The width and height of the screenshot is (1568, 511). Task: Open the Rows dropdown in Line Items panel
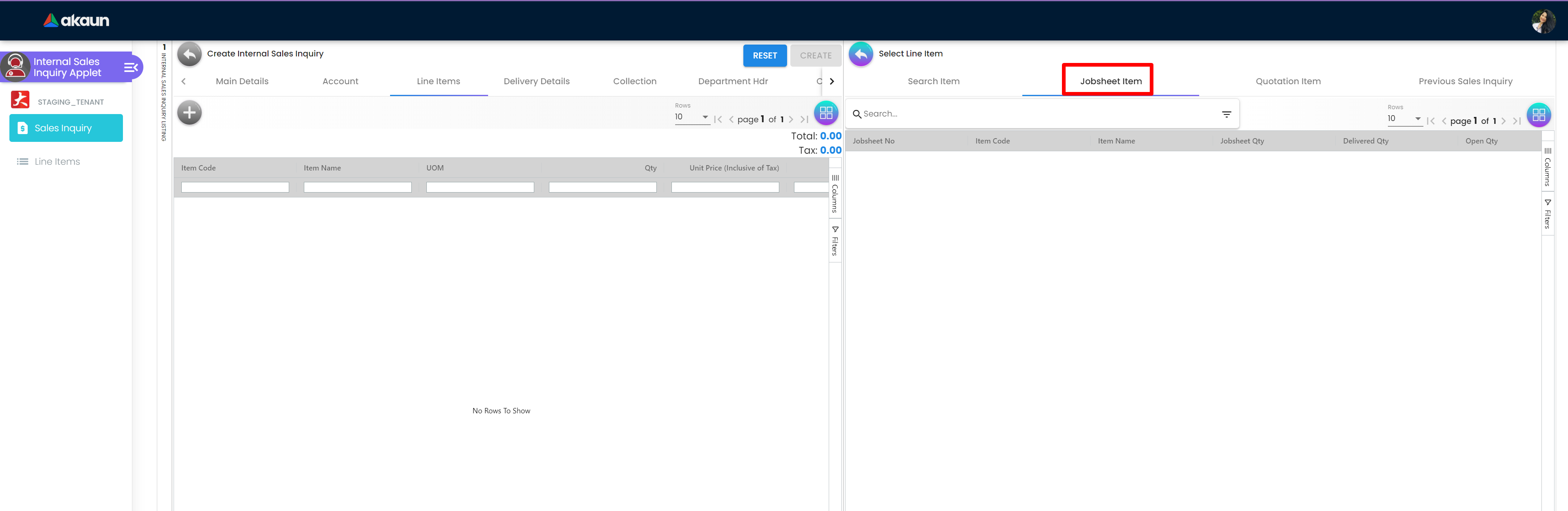click(692, 117)
